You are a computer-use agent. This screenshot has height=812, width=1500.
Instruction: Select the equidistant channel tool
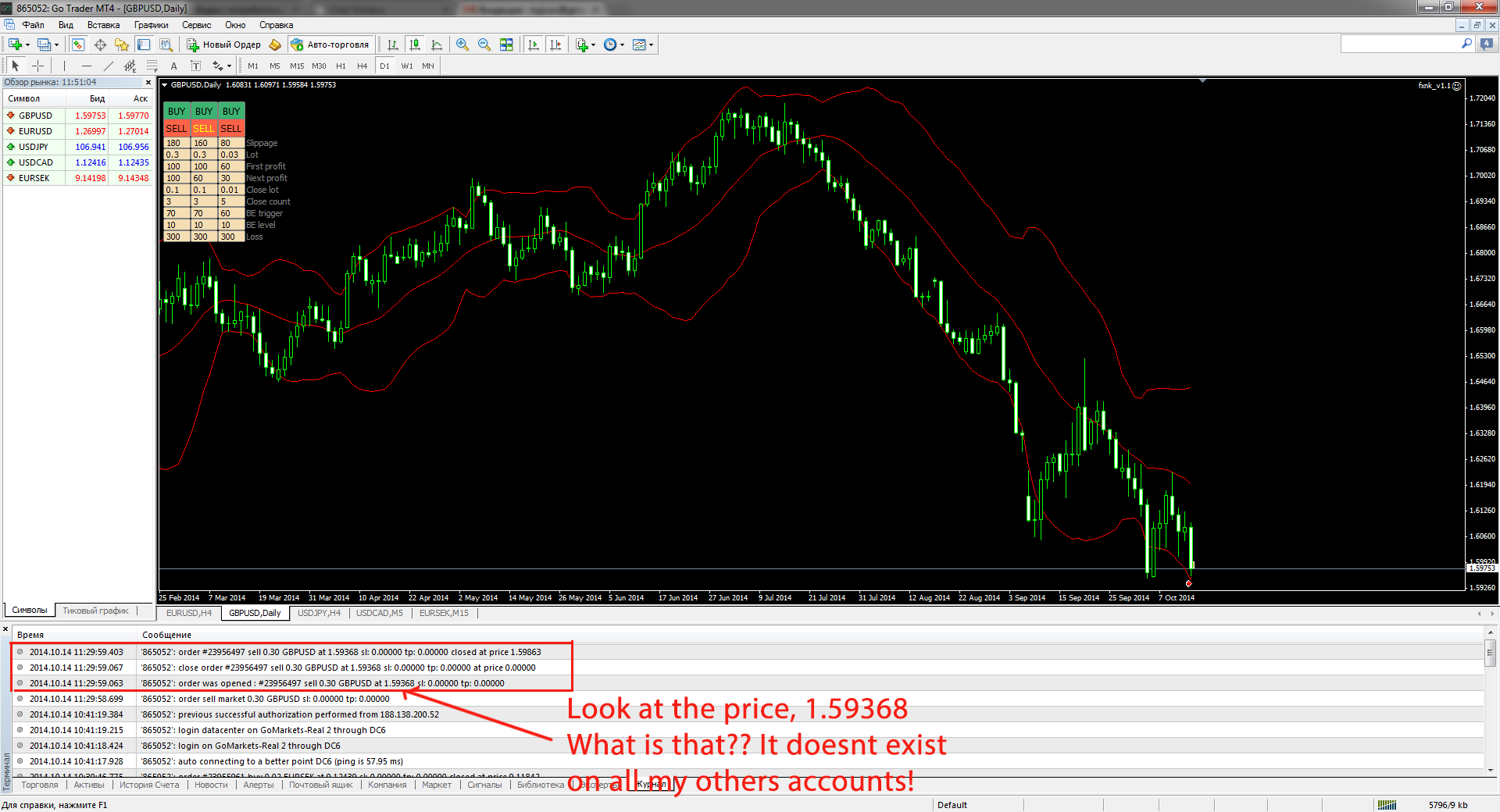130,66
